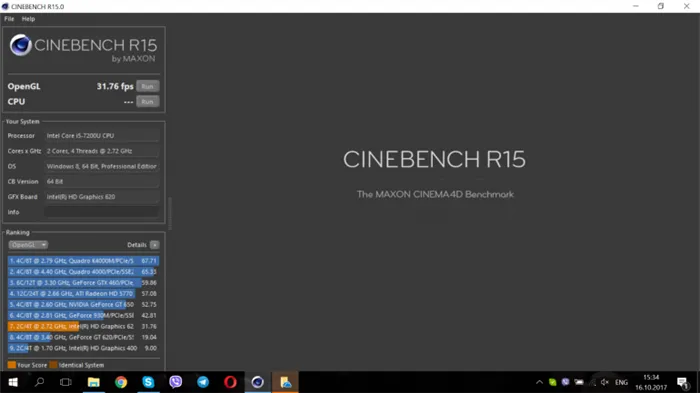
Task: Click the Cinebench taskbar icon
Action: (x=258, y=382)
